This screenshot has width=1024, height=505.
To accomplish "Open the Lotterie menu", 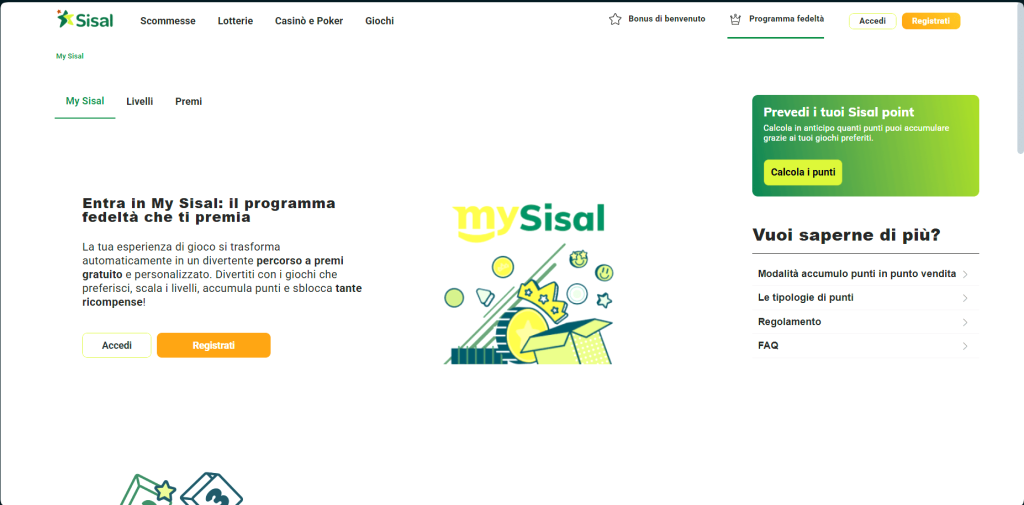I will coord(235,21).
